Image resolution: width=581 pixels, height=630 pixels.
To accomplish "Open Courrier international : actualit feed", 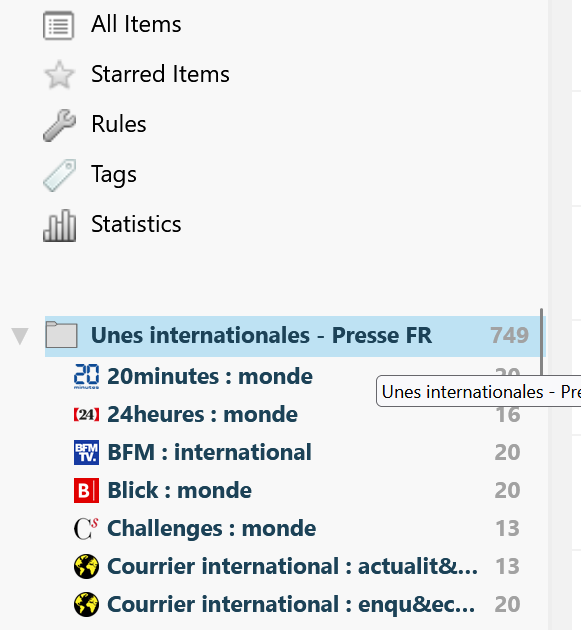I will 293,567.
